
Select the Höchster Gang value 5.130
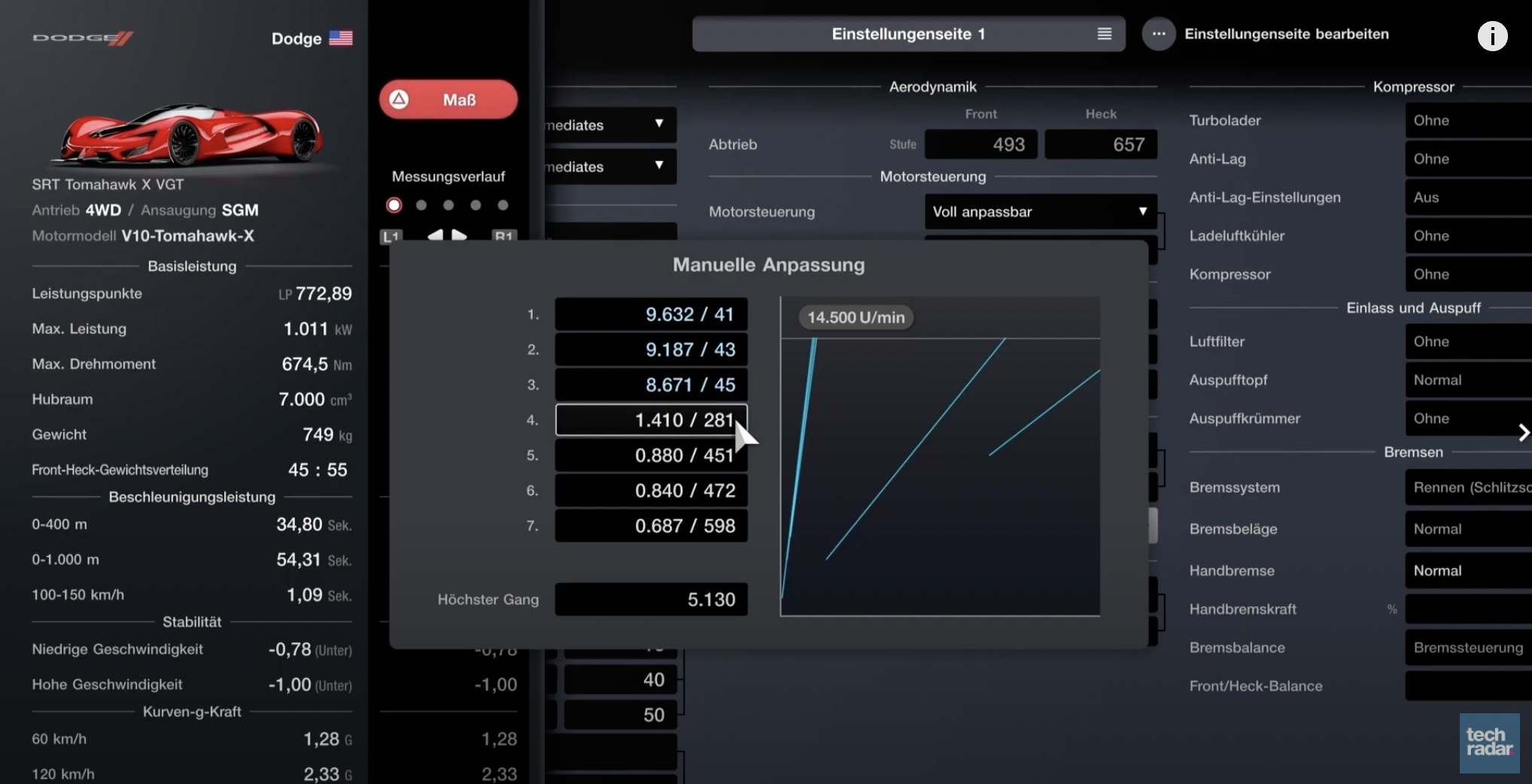point(652,600)
